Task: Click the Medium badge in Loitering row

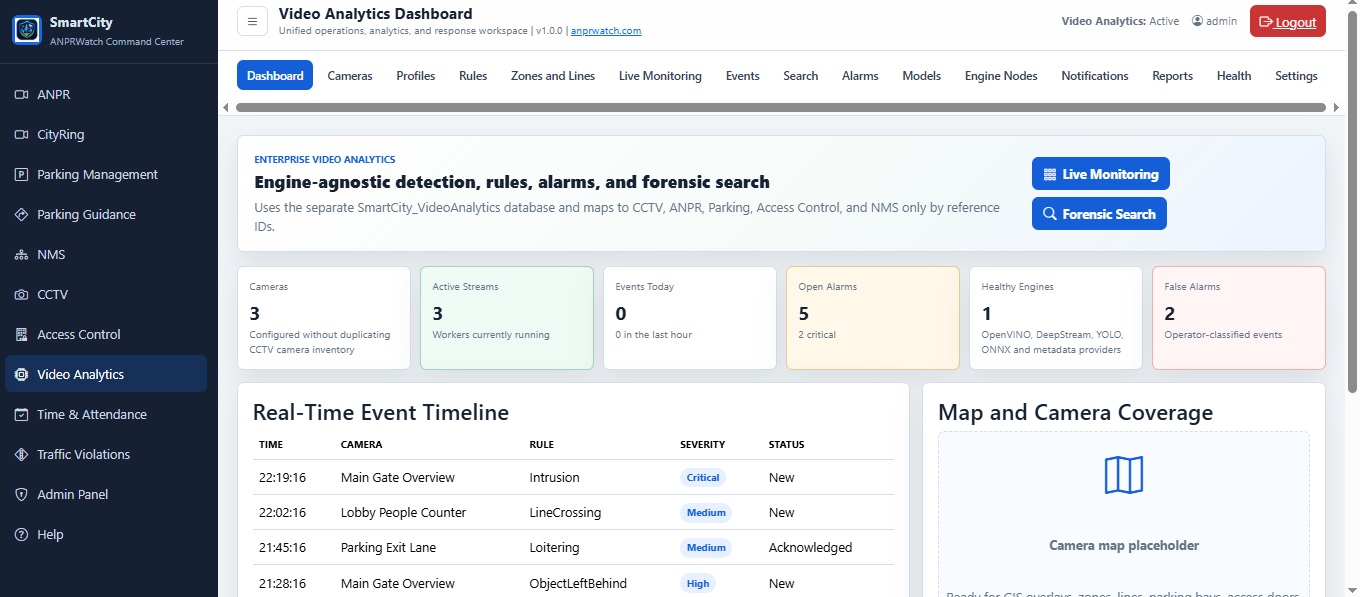Action: pyautogui.click(x=706, y=548)
